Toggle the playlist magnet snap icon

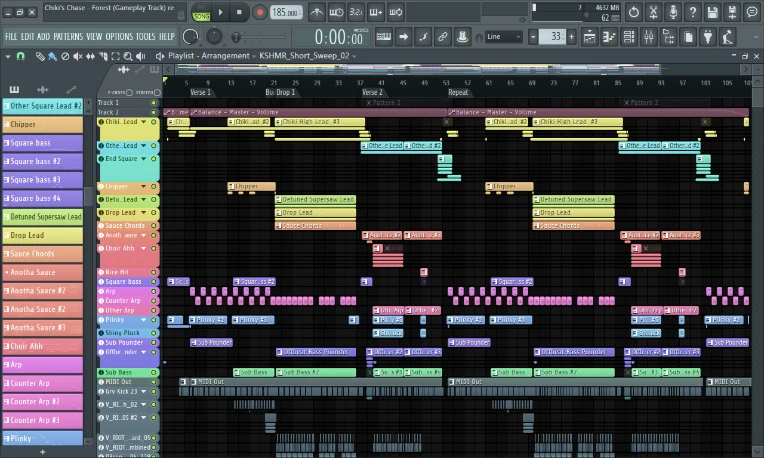[x=20, y=57]
